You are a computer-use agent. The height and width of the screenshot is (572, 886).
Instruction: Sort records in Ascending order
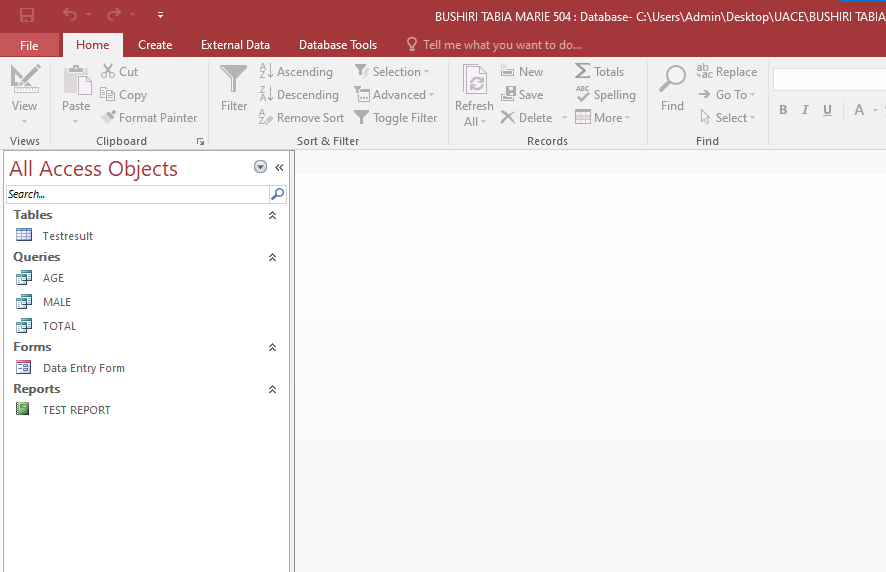pos(296,72)
